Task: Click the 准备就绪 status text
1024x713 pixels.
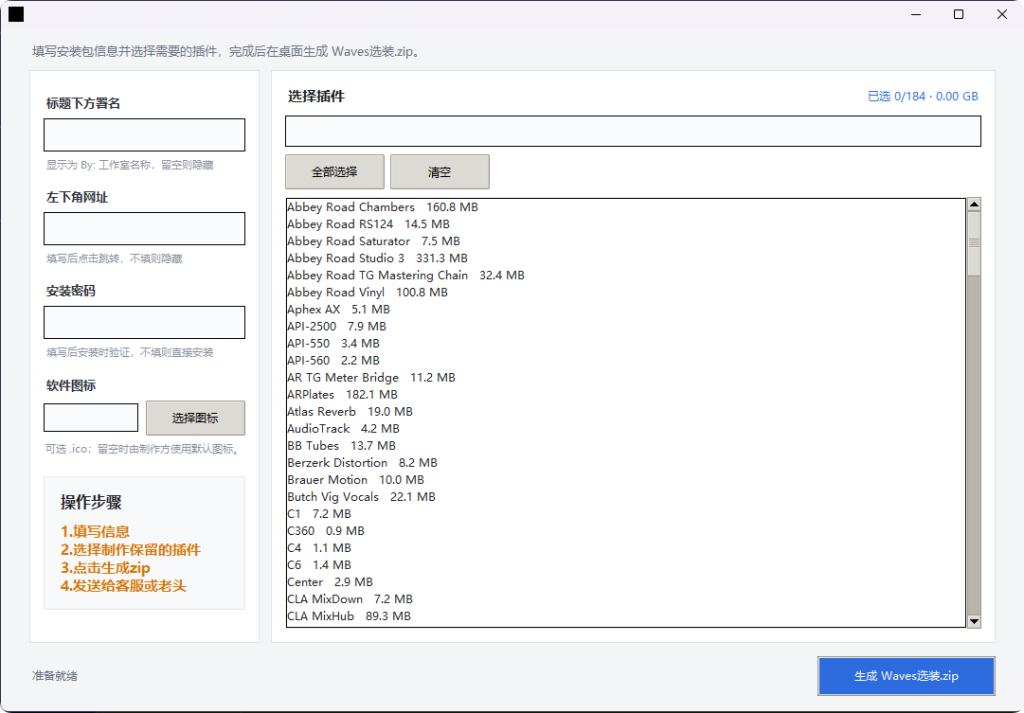Action: click(x=55, y=676)
